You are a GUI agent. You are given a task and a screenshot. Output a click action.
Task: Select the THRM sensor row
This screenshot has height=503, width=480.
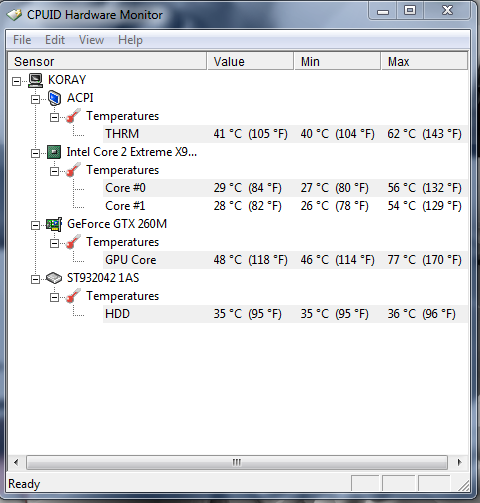click(285, 134)
